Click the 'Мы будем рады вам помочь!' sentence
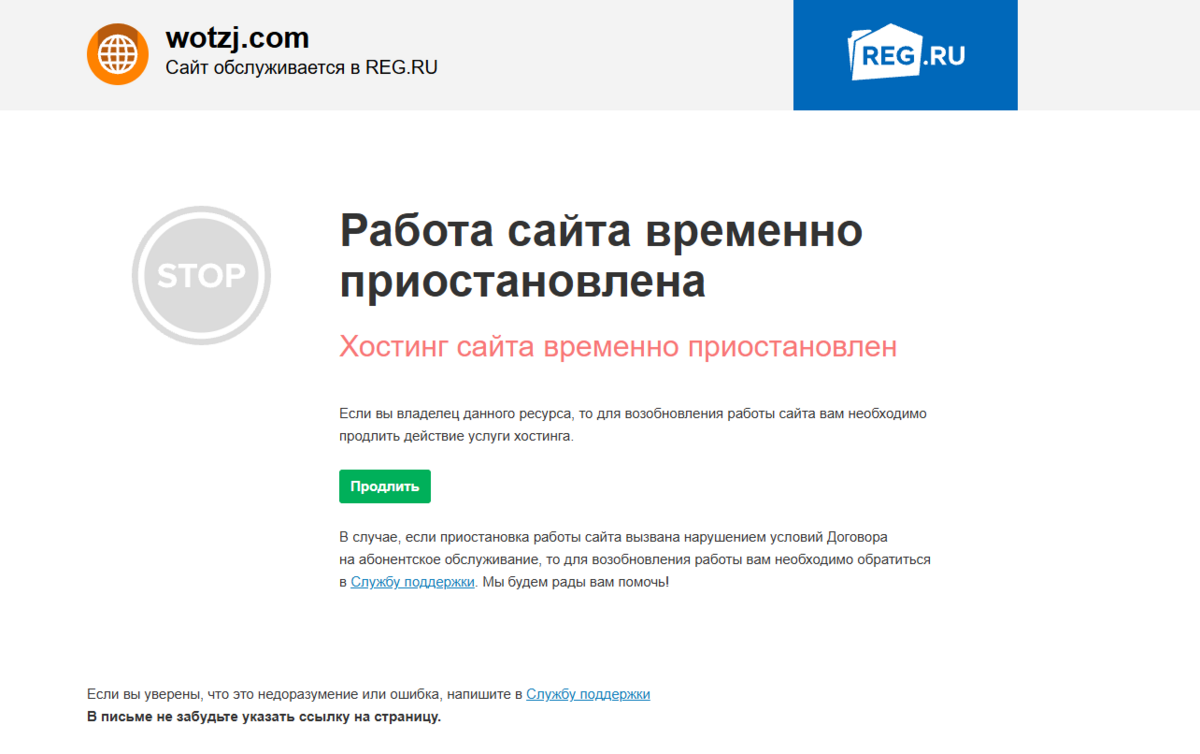The height and width of the screenshot is (754, 1200). (x=575, y=582)
